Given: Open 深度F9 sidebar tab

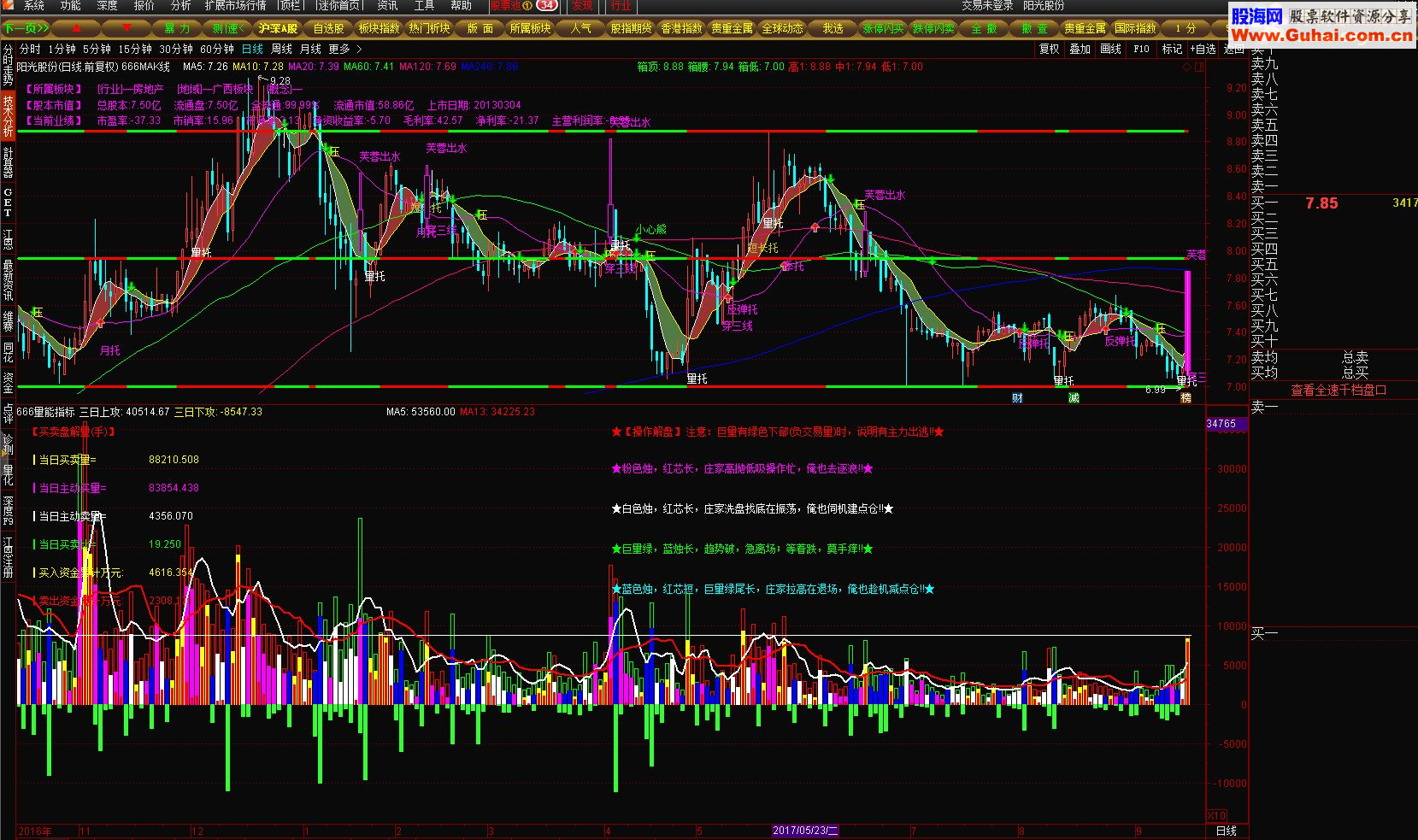Looking at the screenshot, I should pos(8,510).
